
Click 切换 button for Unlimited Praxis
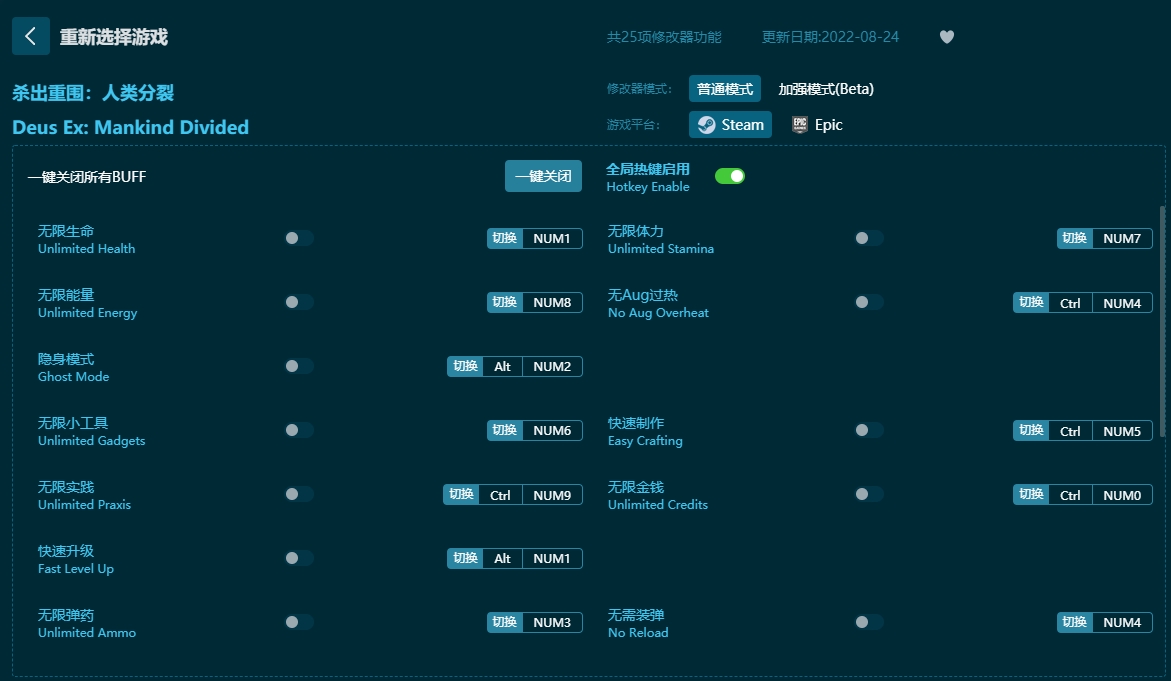(x=461, y=494)
